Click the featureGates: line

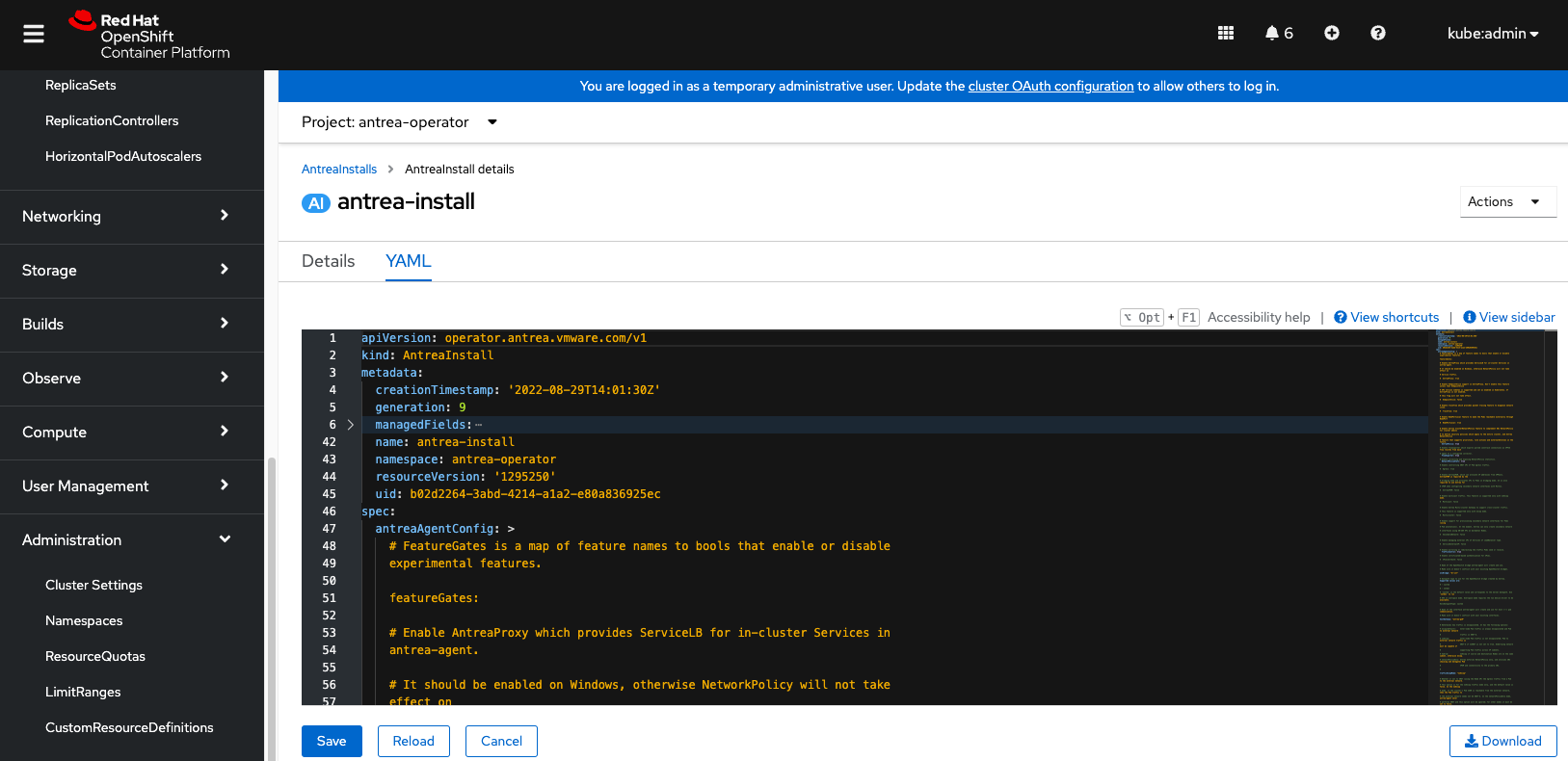[434, 598]
